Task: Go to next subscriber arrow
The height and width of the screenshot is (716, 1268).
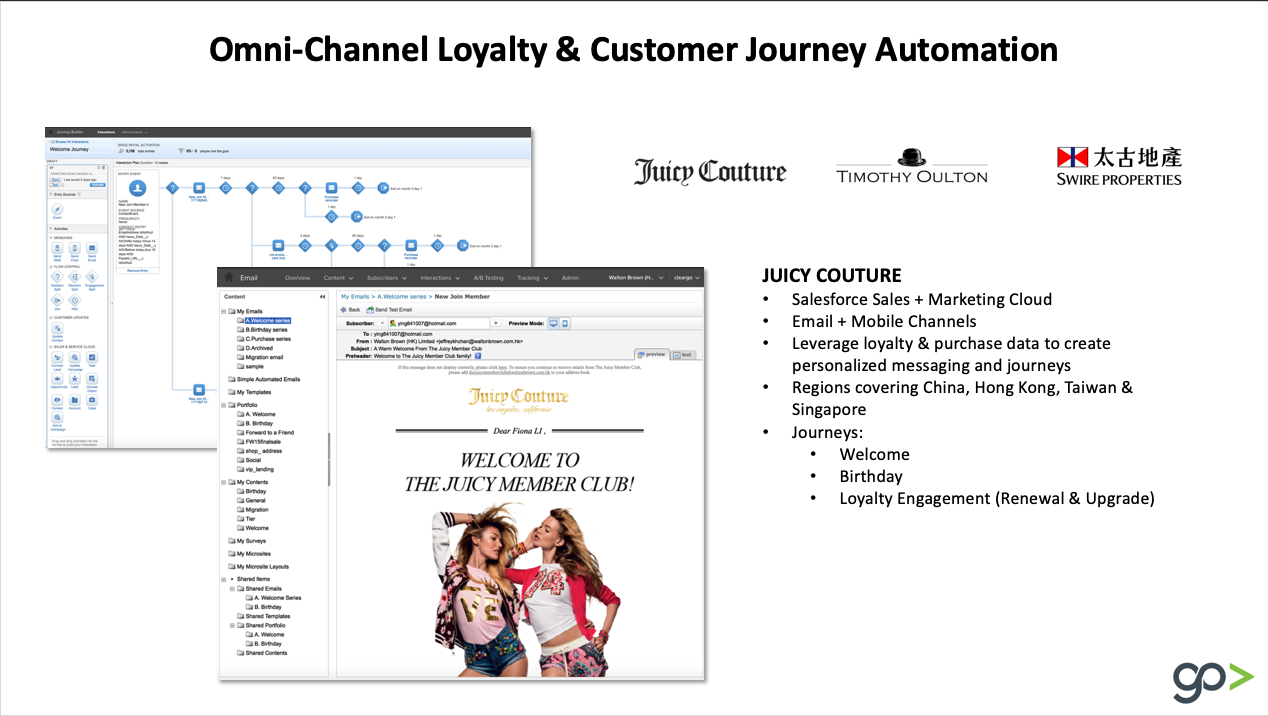Action: pos(495,323)
